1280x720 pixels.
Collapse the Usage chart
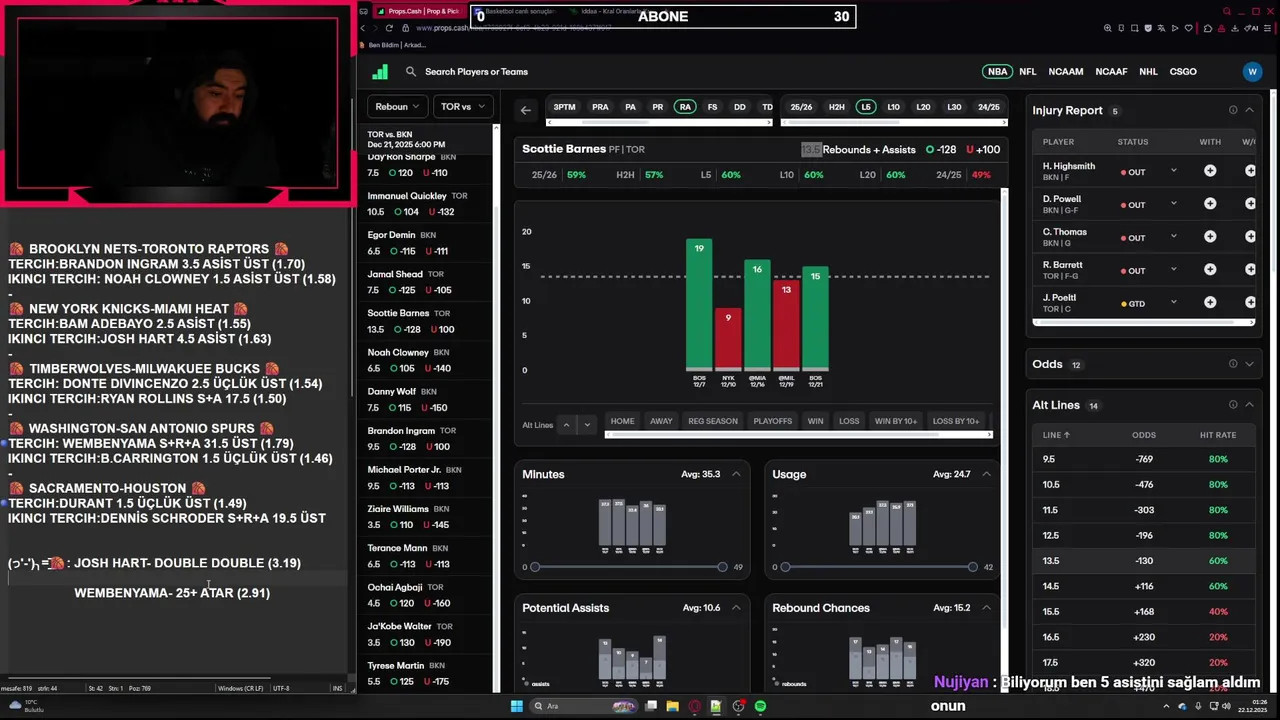point(986,474)
